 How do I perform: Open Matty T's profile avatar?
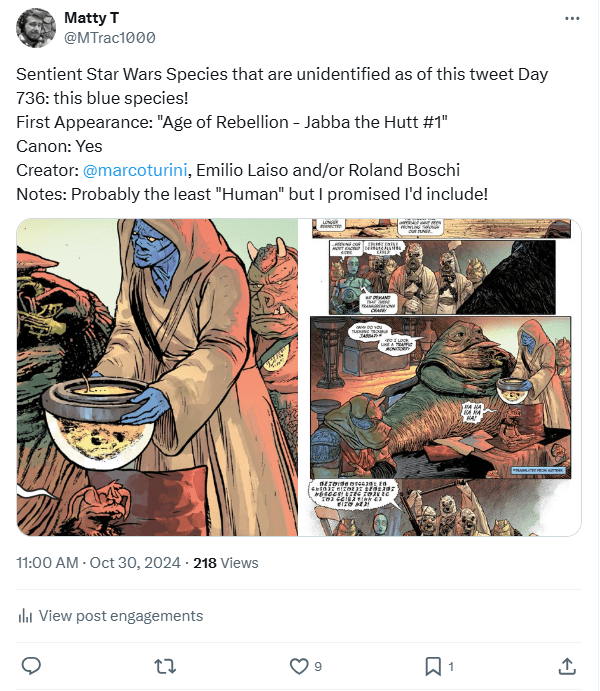(x=36, y=28)
